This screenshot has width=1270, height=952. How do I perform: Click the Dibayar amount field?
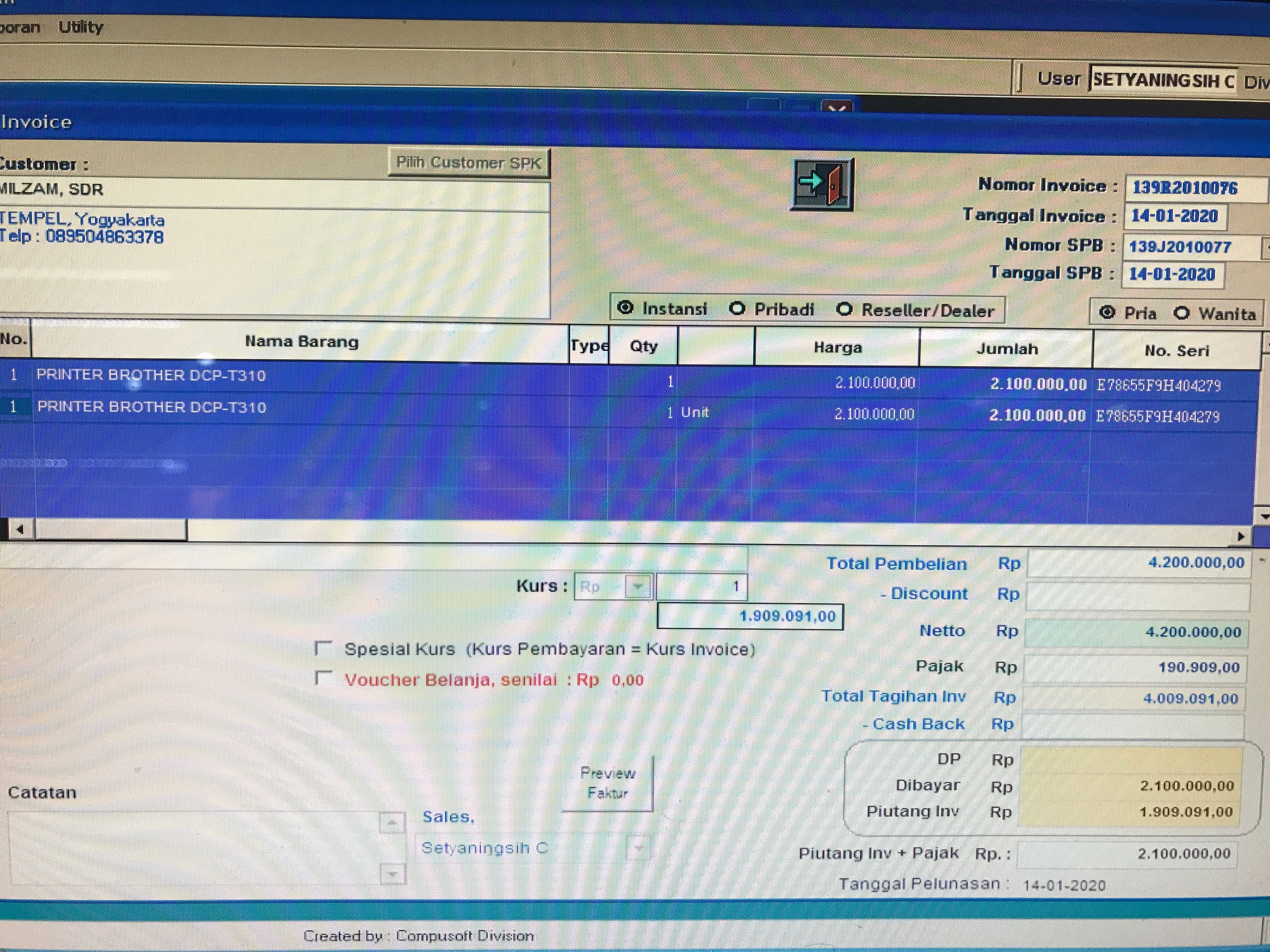(x=1130, y=785)
